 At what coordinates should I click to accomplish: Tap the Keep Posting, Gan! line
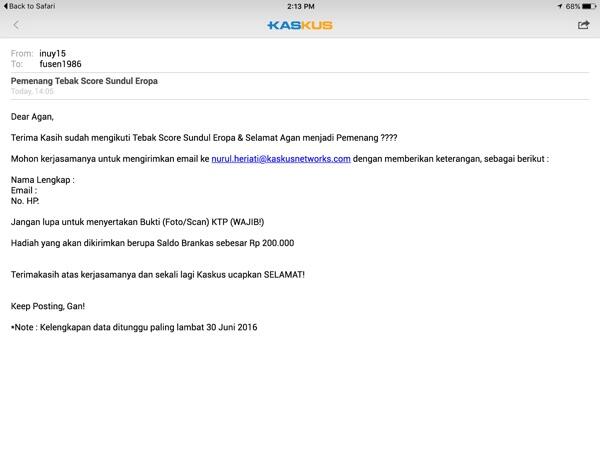[48, 306]
